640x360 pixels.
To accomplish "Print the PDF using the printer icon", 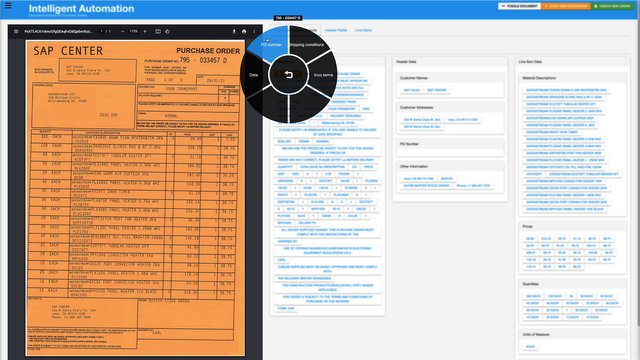I will [x=244, y=31].
